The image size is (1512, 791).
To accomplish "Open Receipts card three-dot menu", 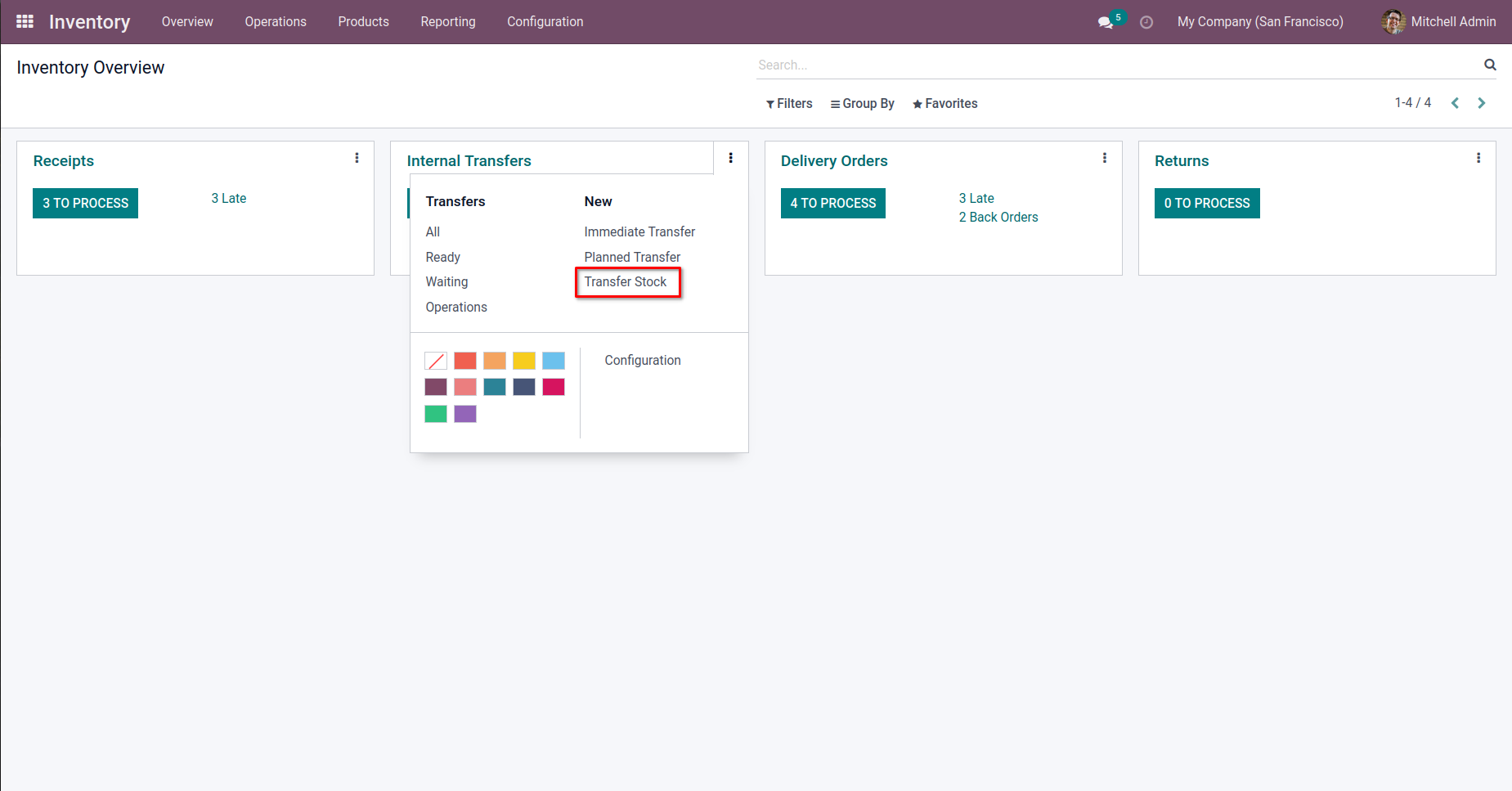I will (357, 158).
